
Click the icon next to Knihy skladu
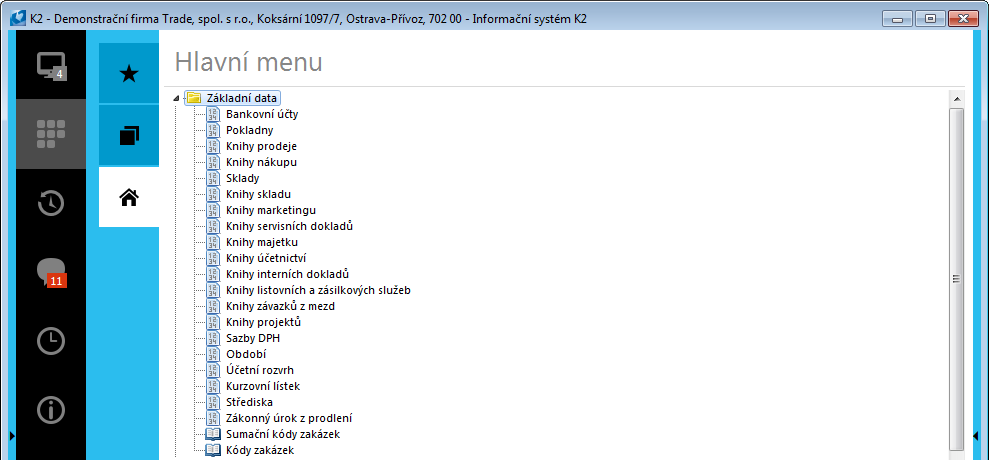214,194
